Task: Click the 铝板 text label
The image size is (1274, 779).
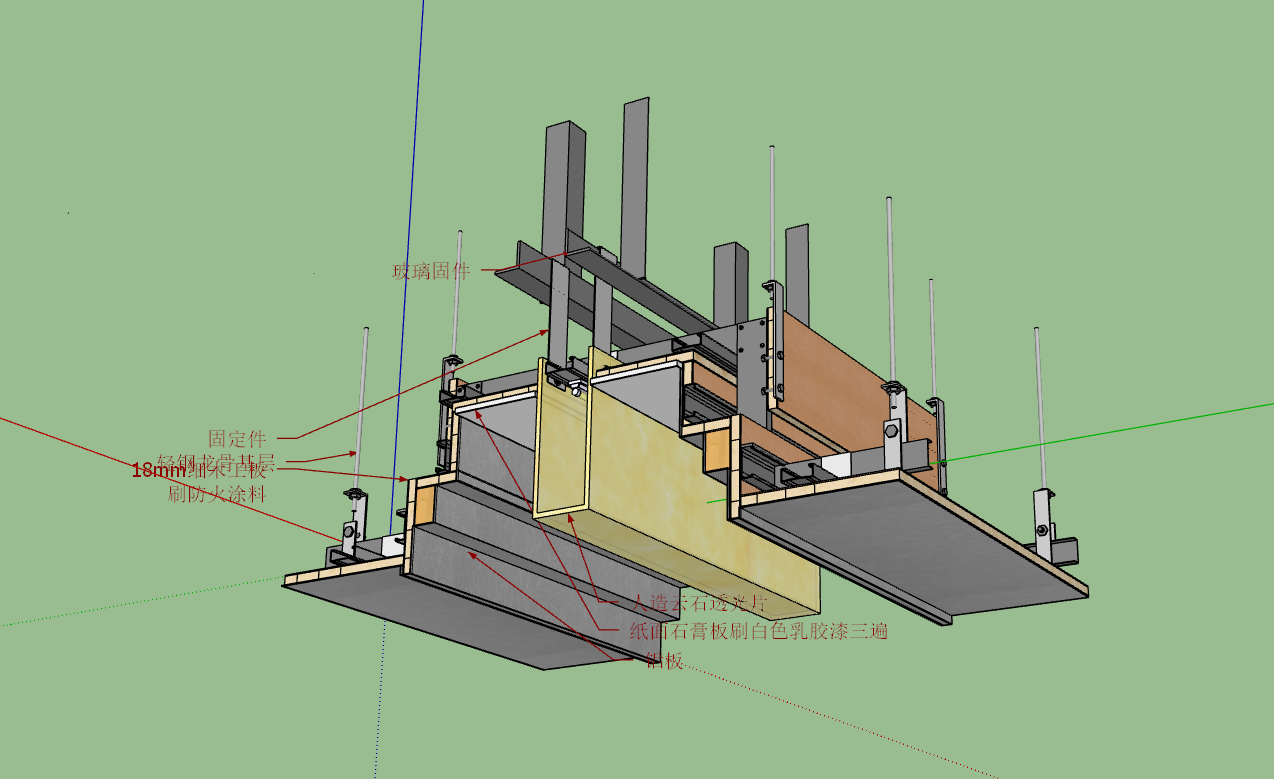Action: click(x=664, y=660)
